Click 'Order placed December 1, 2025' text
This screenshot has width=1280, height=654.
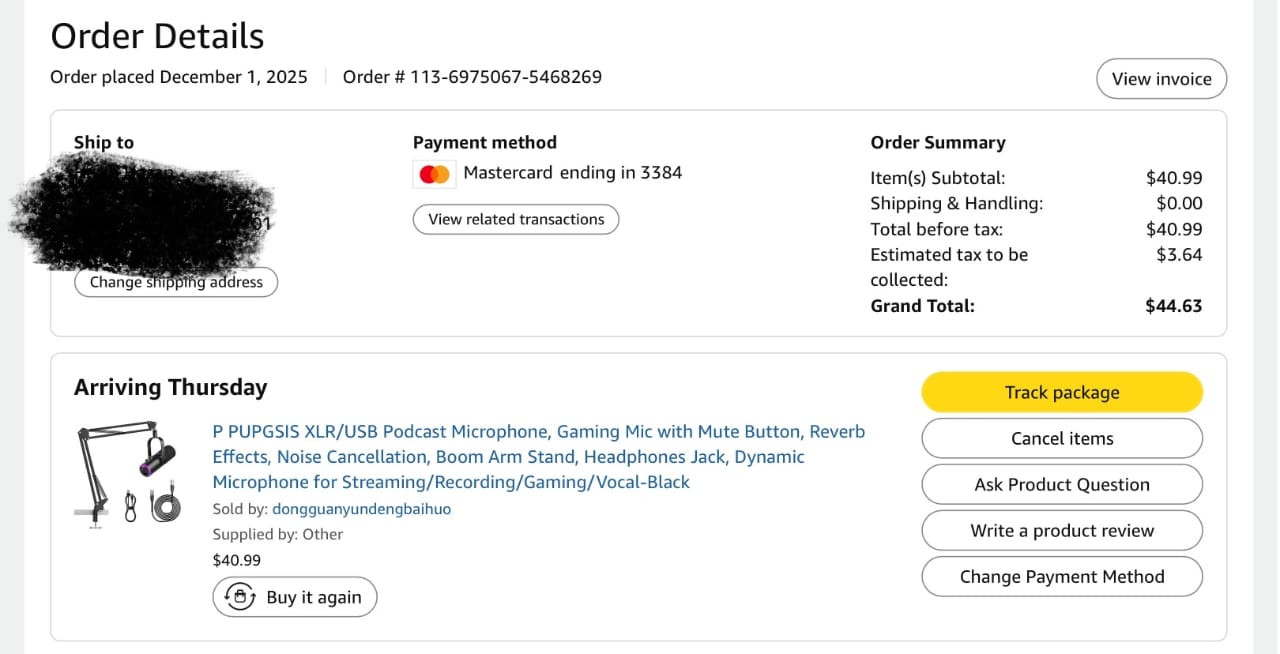pyautogui.click(x=179, y=77)
